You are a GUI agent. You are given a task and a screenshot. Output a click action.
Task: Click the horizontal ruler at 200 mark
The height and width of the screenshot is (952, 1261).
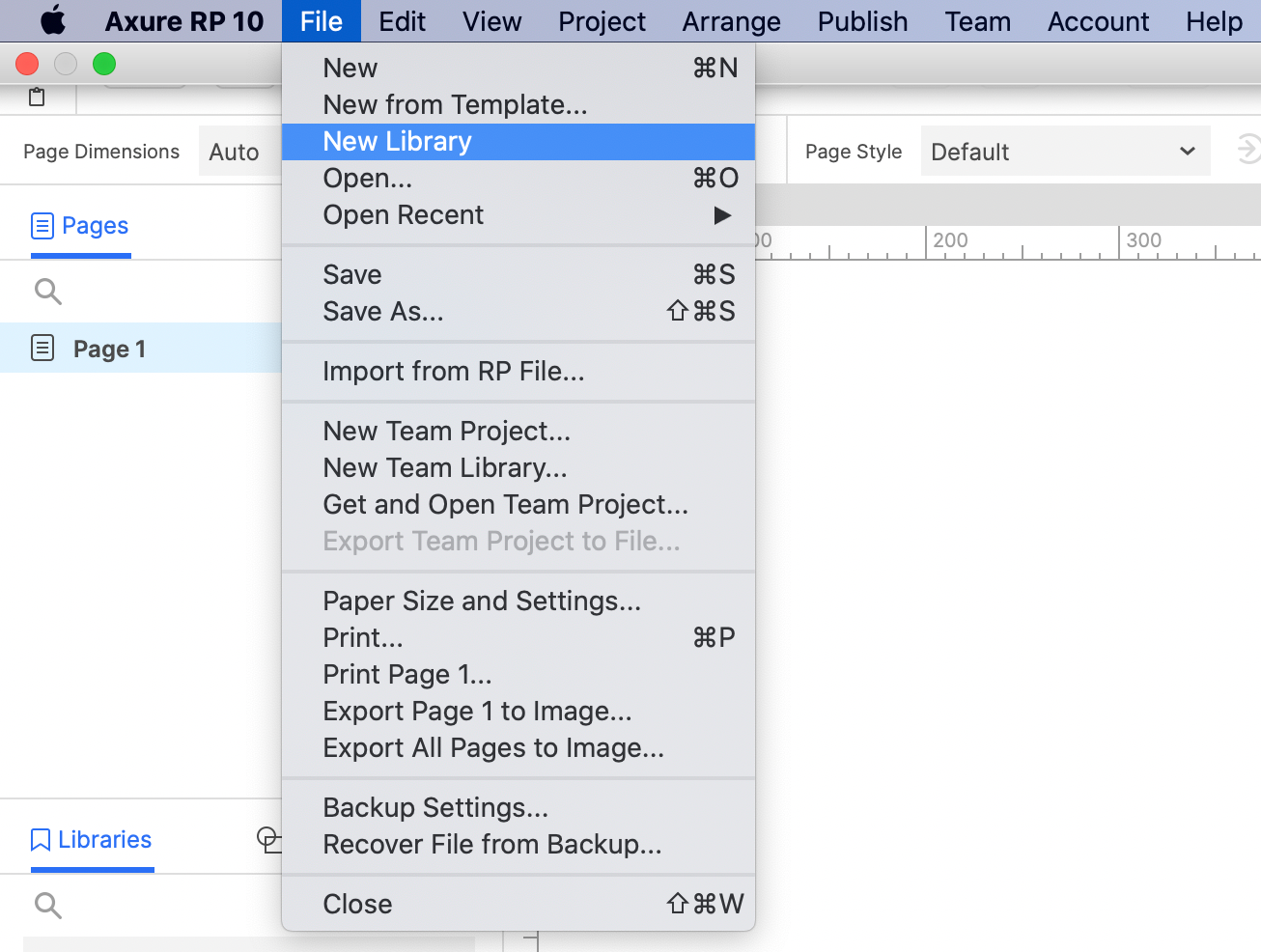(950, 241)
